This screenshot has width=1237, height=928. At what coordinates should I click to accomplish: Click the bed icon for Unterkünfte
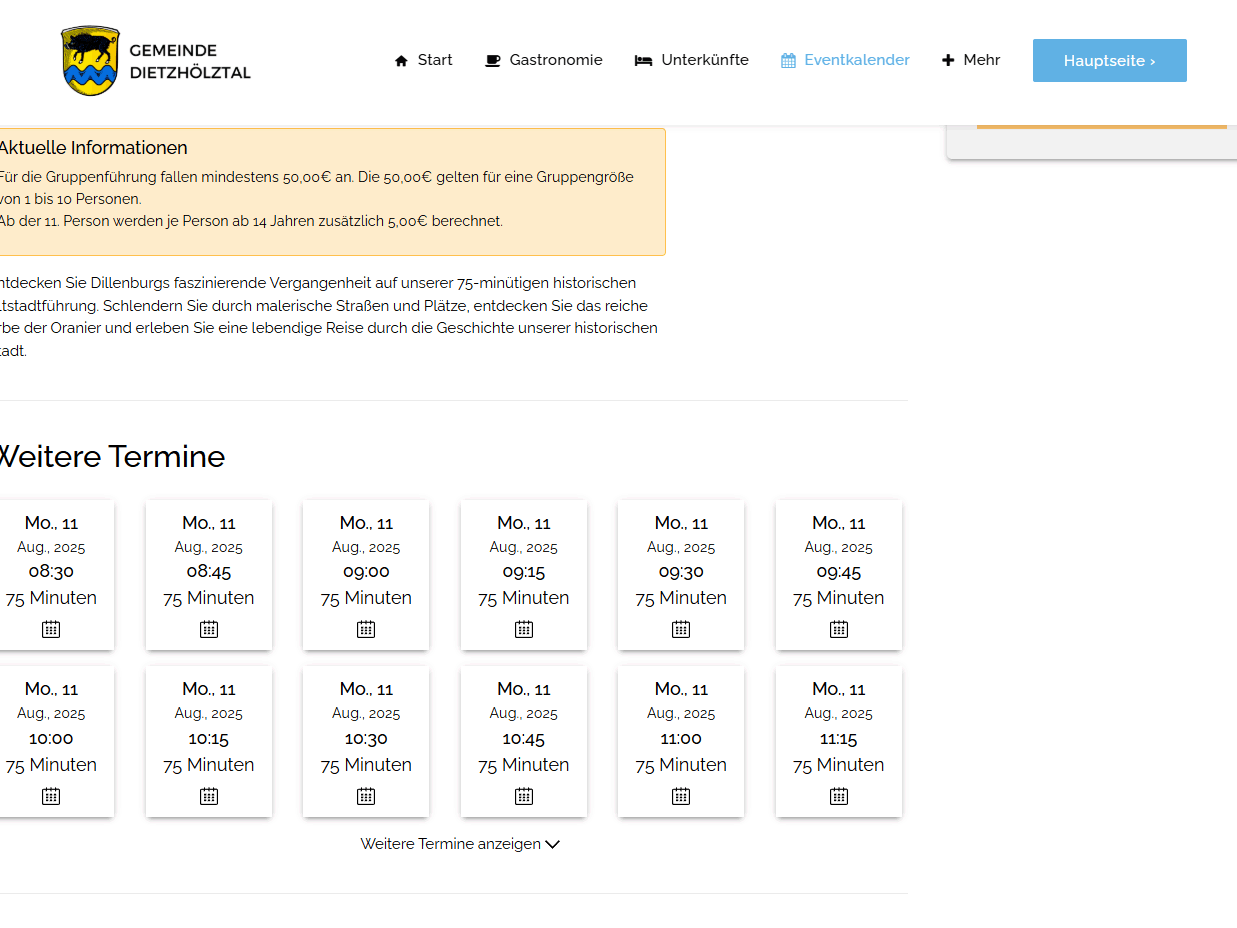(x=643, y=61)
